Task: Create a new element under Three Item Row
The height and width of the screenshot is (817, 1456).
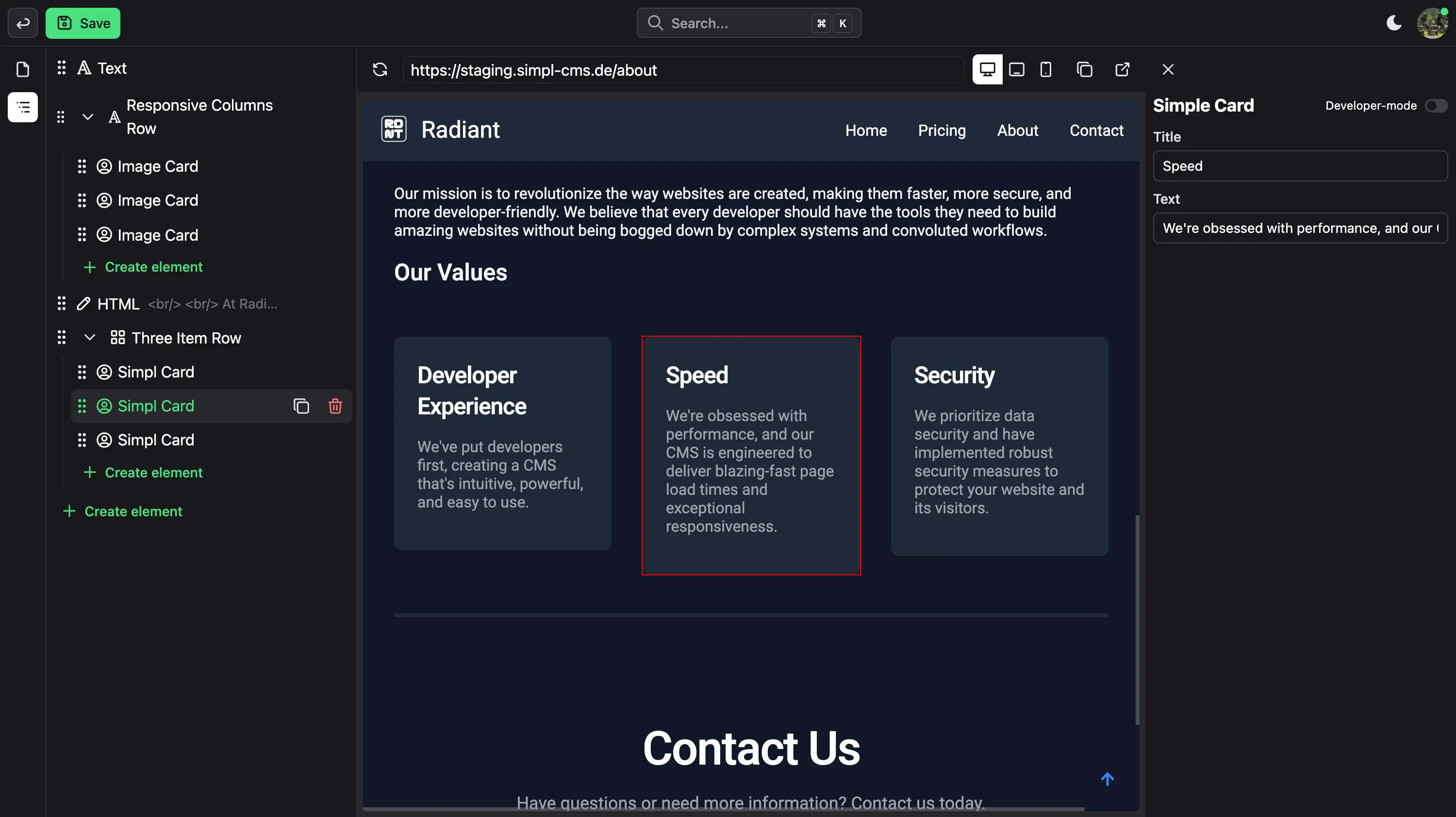Action: (142, 473)
